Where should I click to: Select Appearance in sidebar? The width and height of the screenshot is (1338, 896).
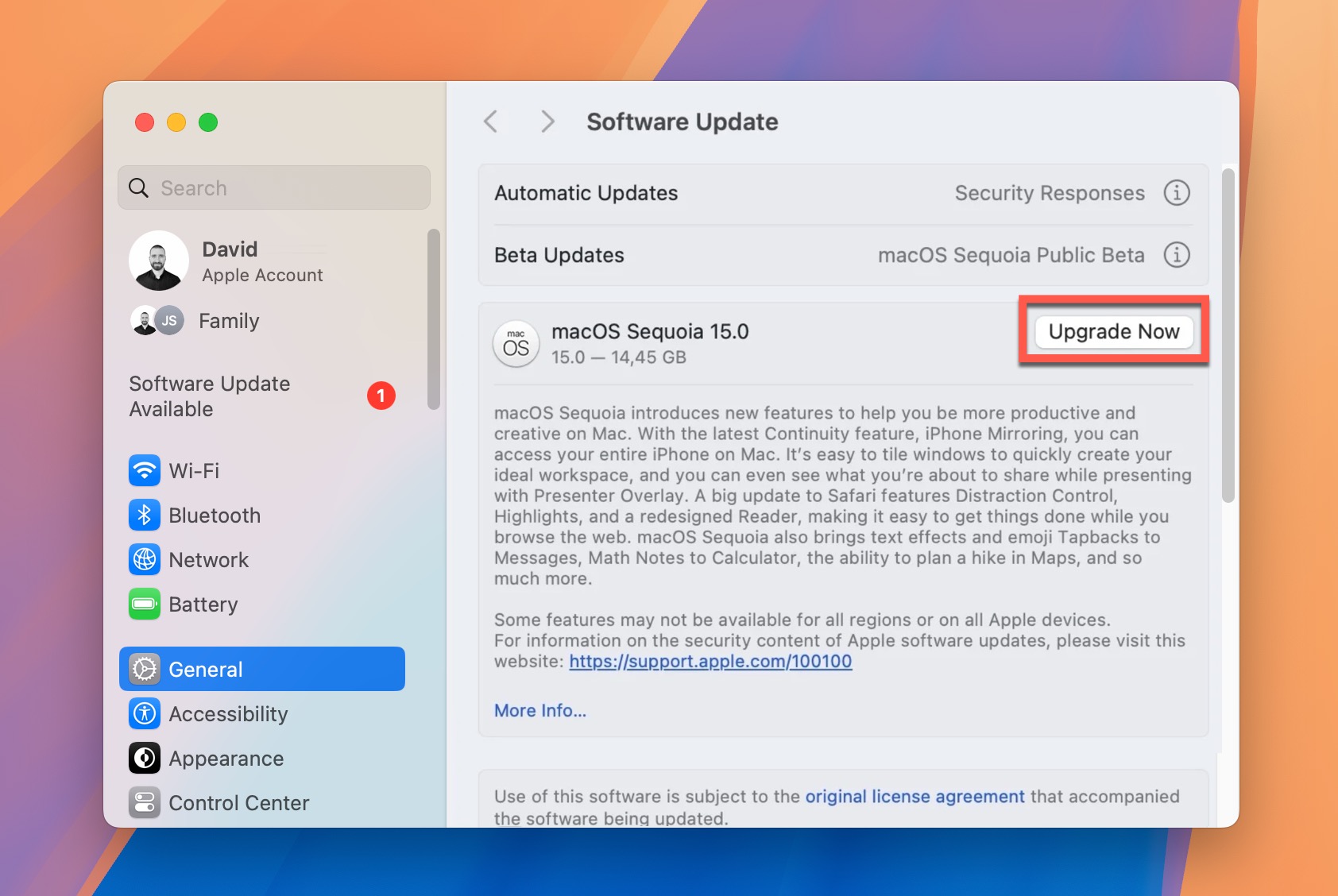click(x=262, y=758)
